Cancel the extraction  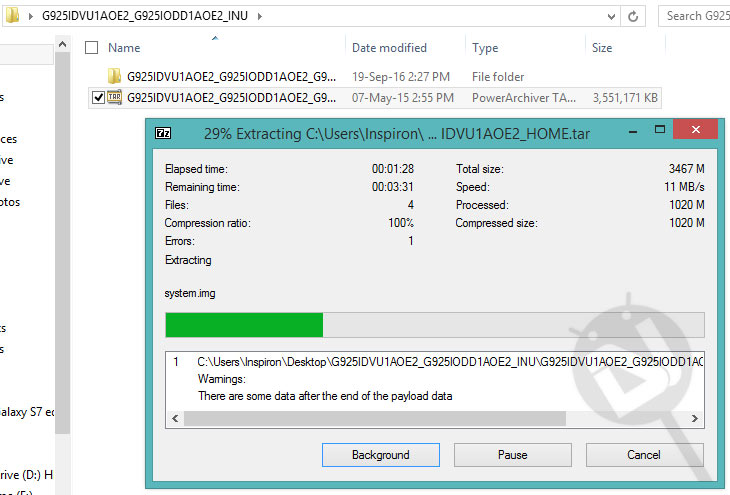[x=644, y=454]
